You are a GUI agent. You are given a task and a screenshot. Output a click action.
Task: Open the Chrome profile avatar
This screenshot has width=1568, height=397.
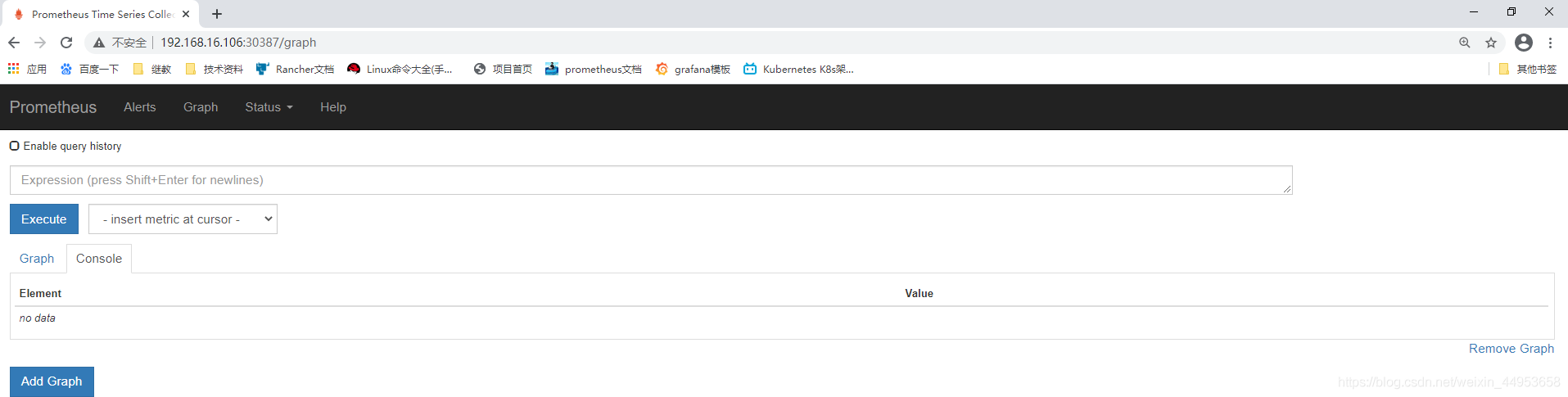[1524, 43]
